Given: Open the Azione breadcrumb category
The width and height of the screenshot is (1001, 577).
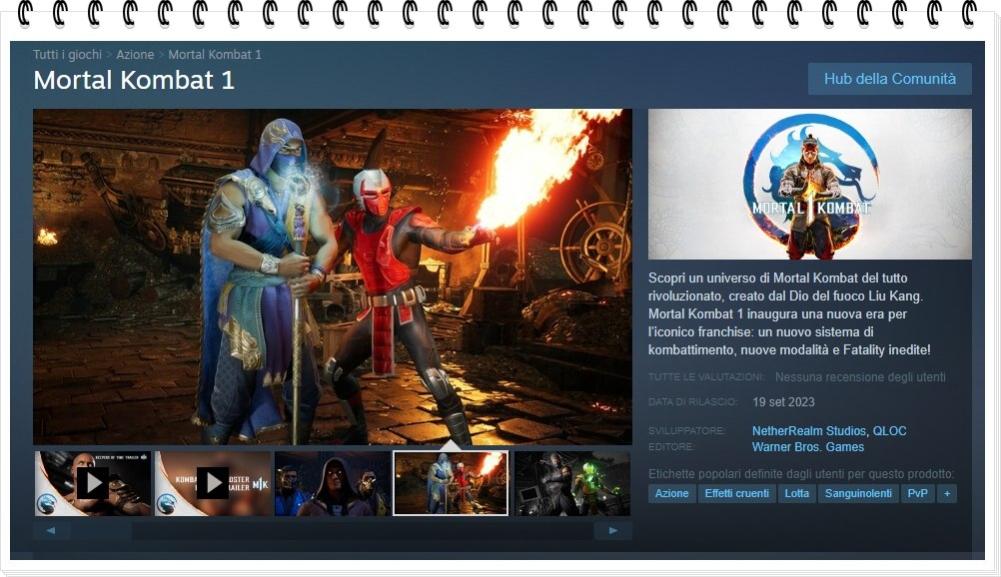Looking at the screenshot, I should [x=135, y=54].
